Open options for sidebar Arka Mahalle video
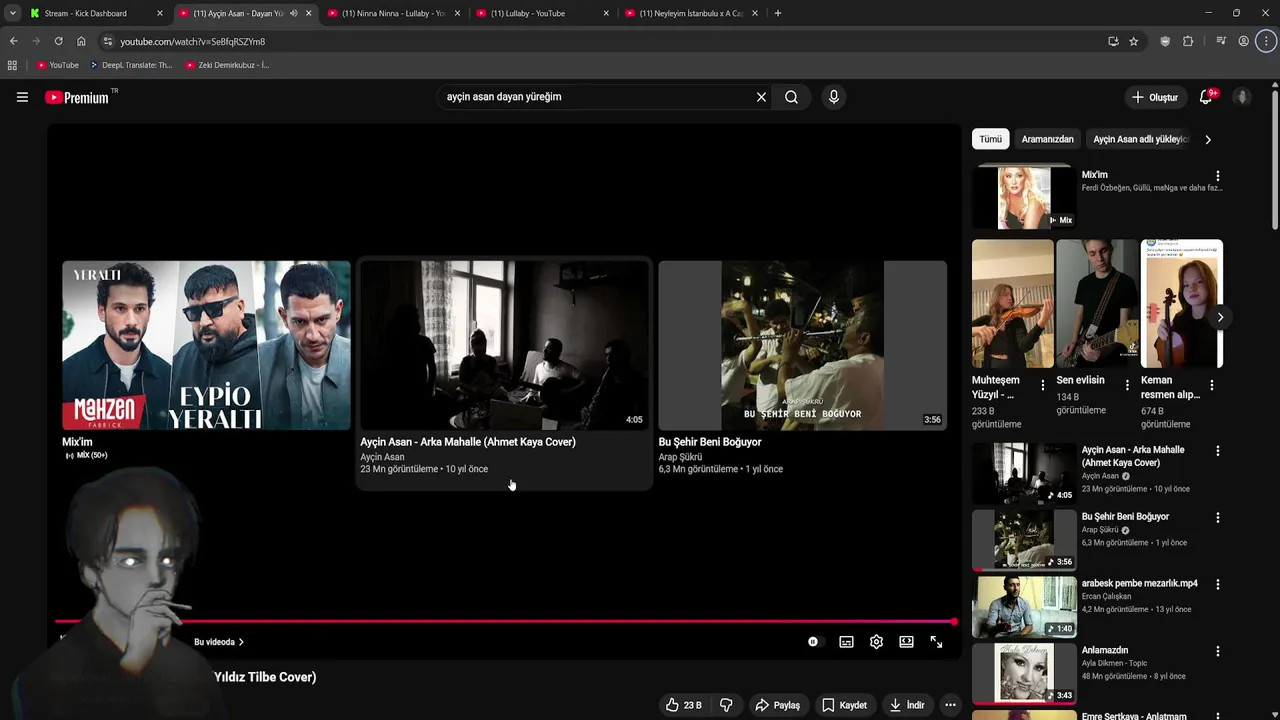Image resolution: width=1280 pixels, height=720 pixels. tap(1217, 451)
